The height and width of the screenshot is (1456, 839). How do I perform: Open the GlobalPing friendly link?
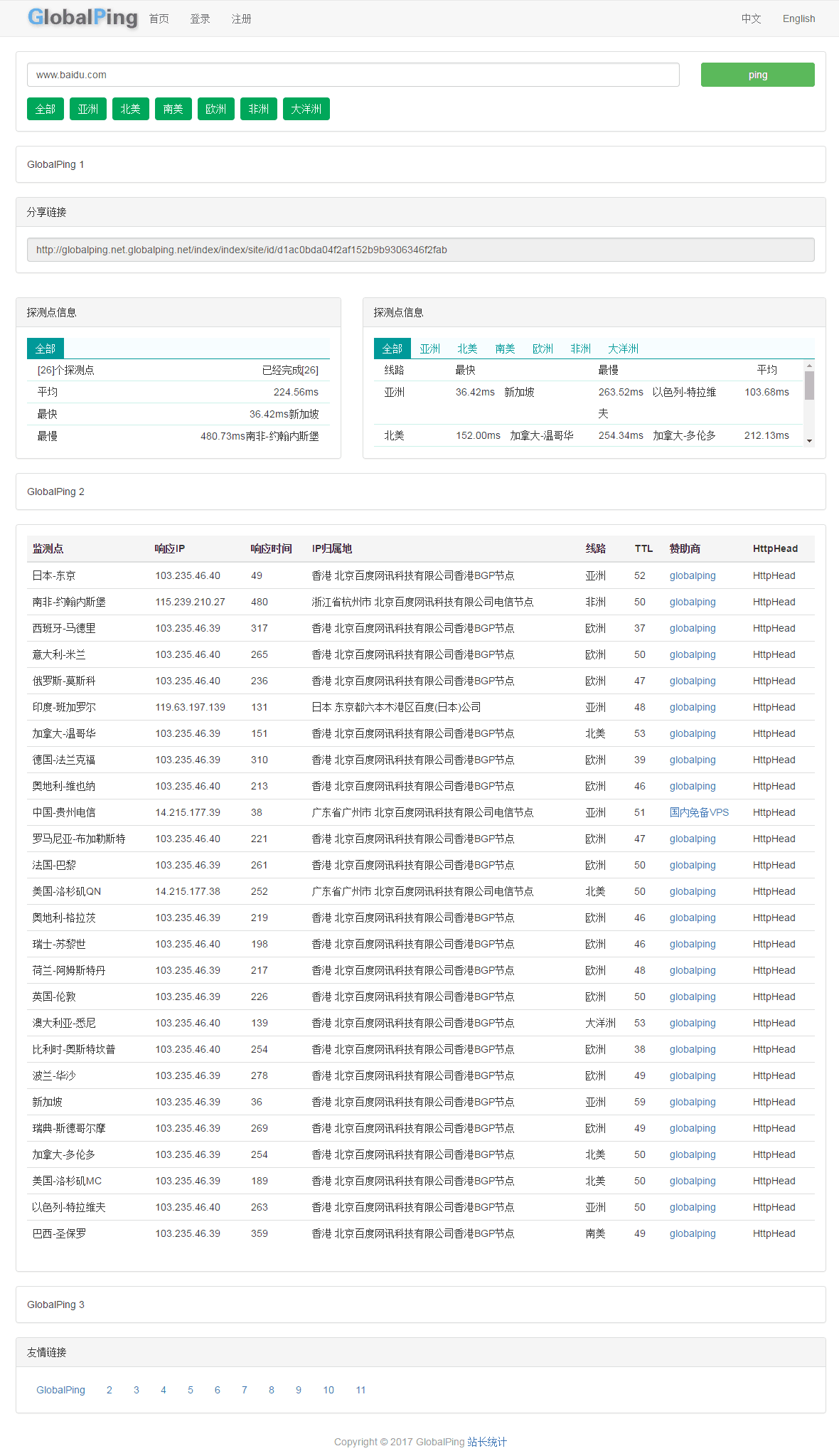pos(60,1390)
